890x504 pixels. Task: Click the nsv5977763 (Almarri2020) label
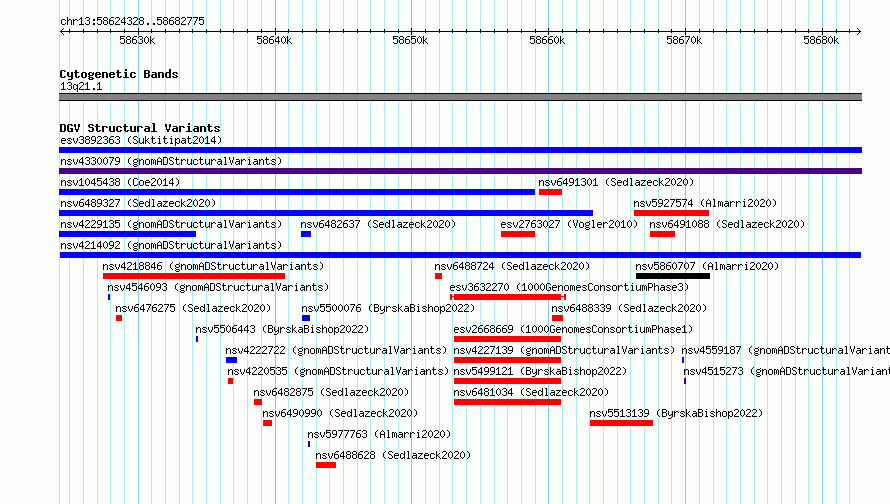click(x=379, y=434)
